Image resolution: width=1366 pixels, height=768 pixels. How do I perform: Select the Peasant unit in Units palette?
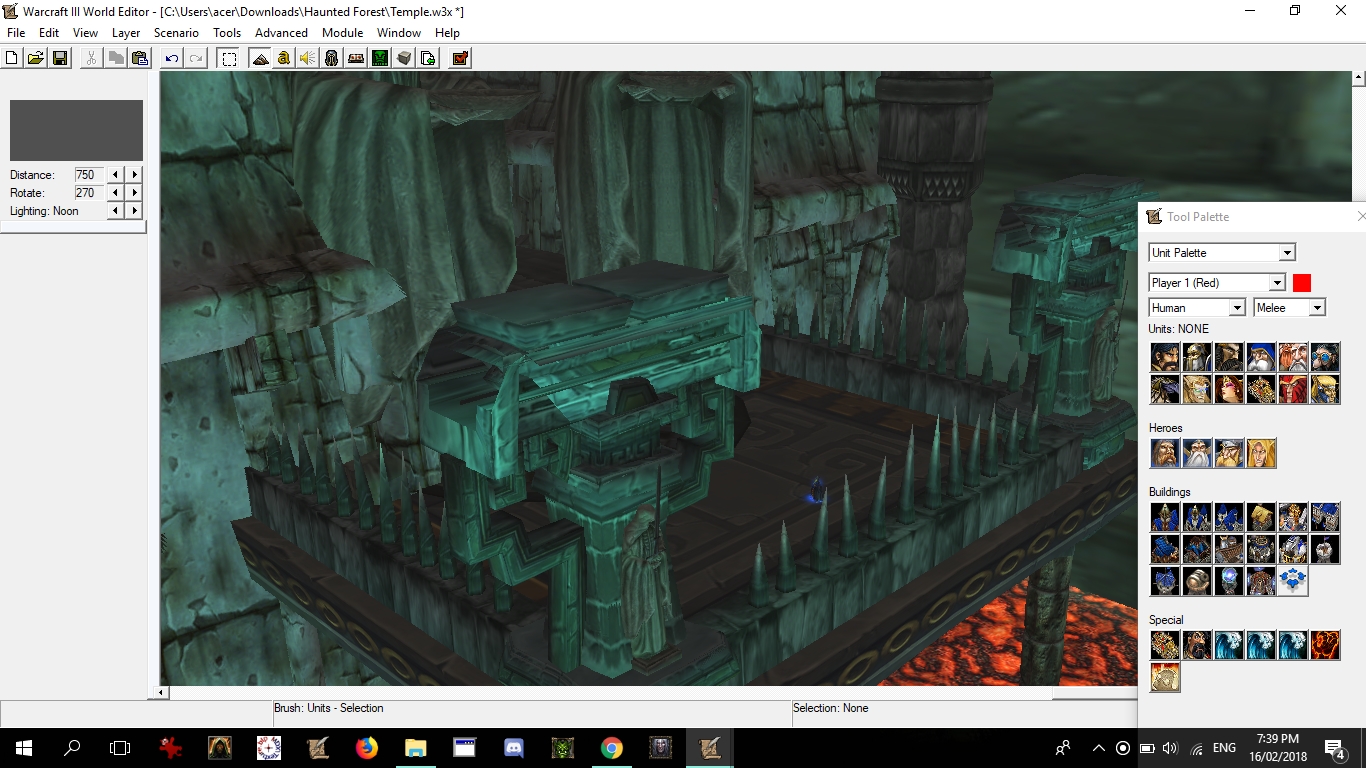1165,357
